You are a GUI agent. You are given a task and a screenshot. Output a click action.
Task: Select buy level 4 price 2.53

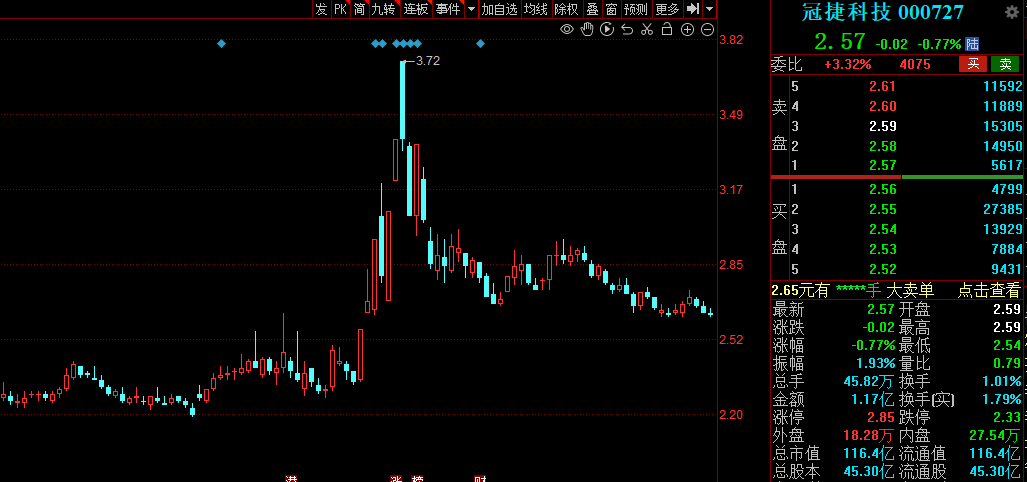(882, 249)
